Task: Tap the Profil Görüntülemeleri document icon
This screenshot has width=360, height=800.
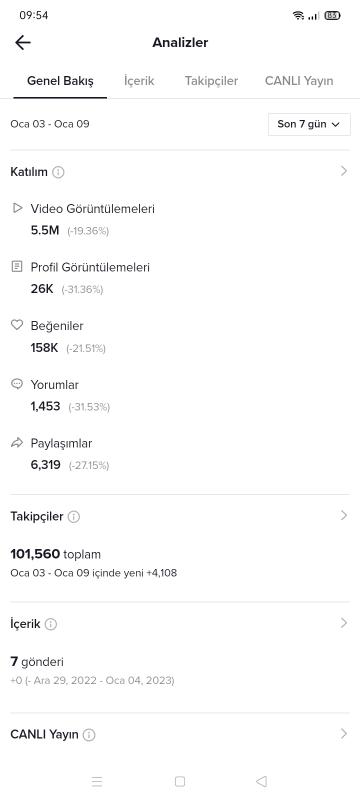Action: click(x=17, y=266)
